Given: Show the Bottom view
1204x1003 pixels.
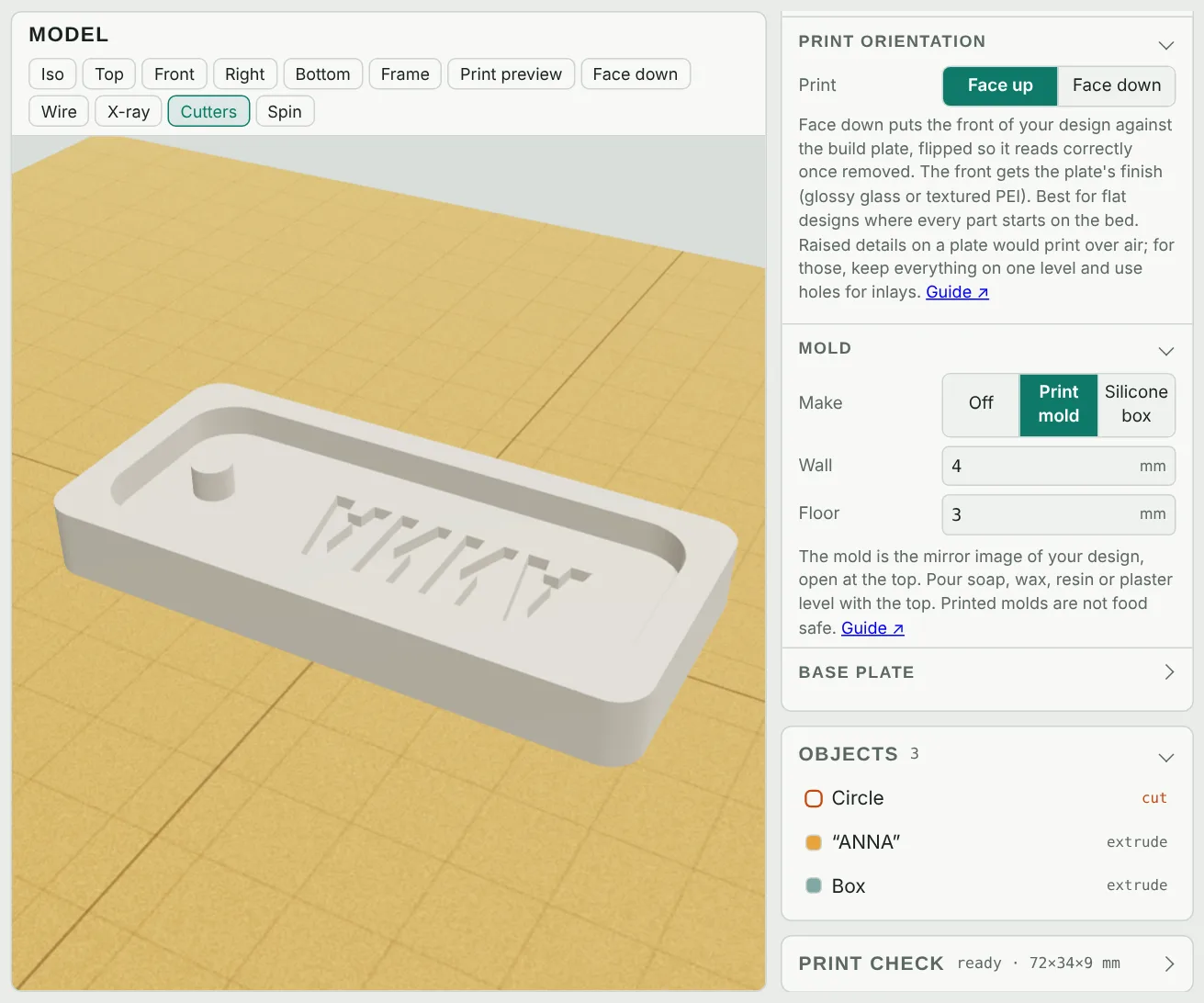Looking at the screenshot, I should click(323, 74).
